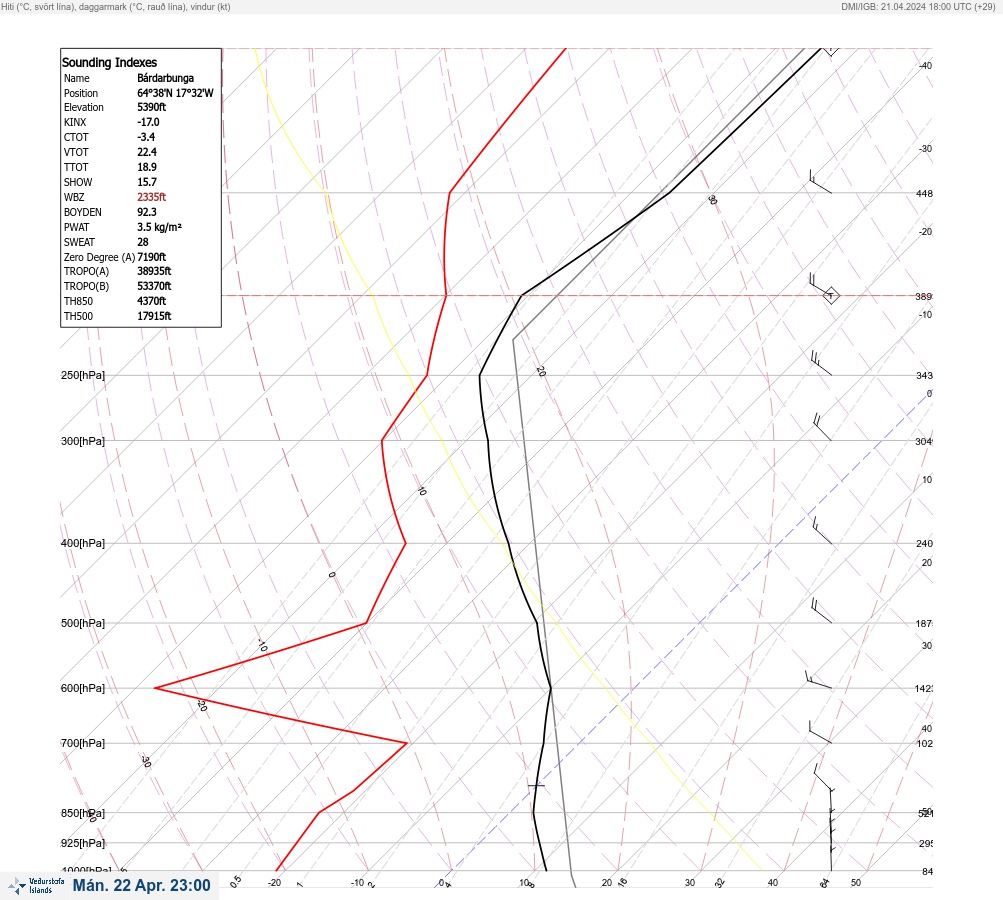This screenshot has width=1003, height=900.
Task: Click the TROPO(B) value '53370ft'
Action: click(154, 286)
